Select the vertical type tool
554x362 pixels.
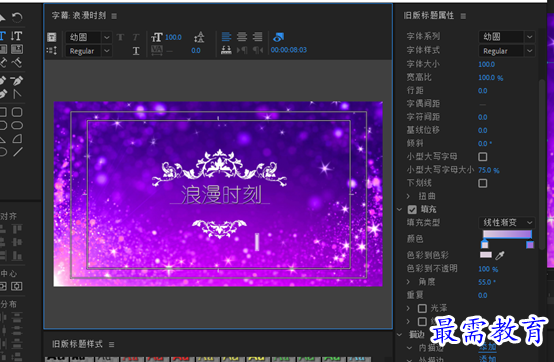tap(16, 36)
